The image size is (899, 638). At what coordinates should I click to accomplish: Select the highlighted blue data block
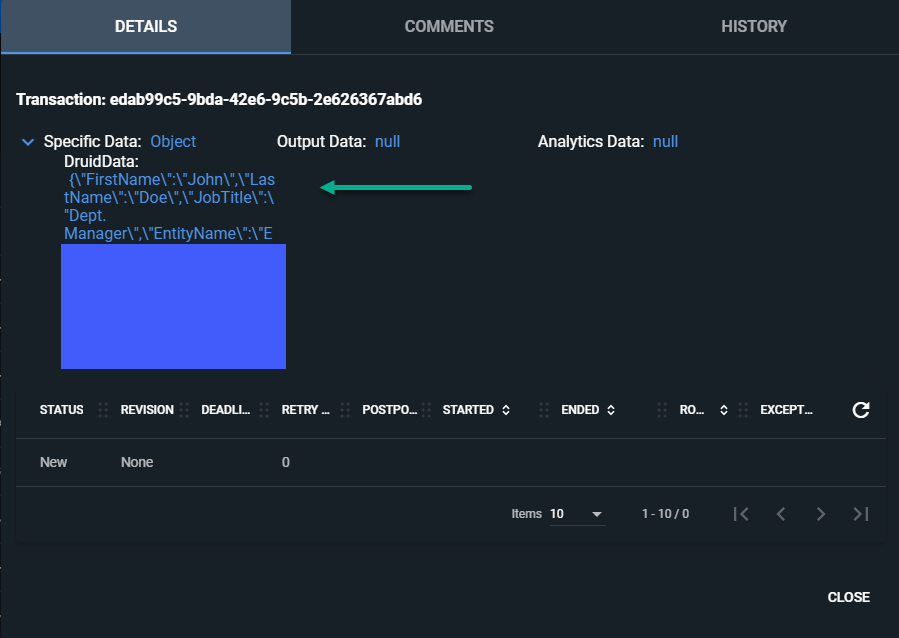[x=173, y=306]
